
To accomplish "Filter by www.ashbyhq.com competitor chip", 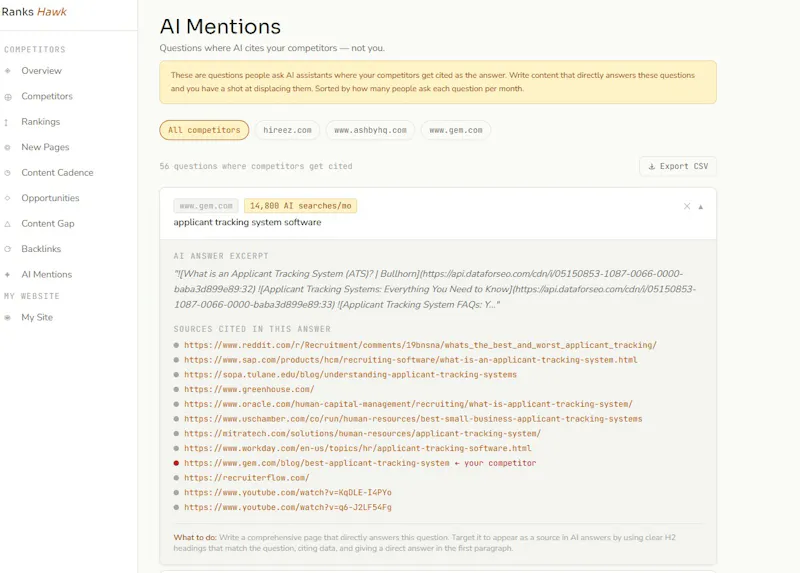I will pos(370,130).
